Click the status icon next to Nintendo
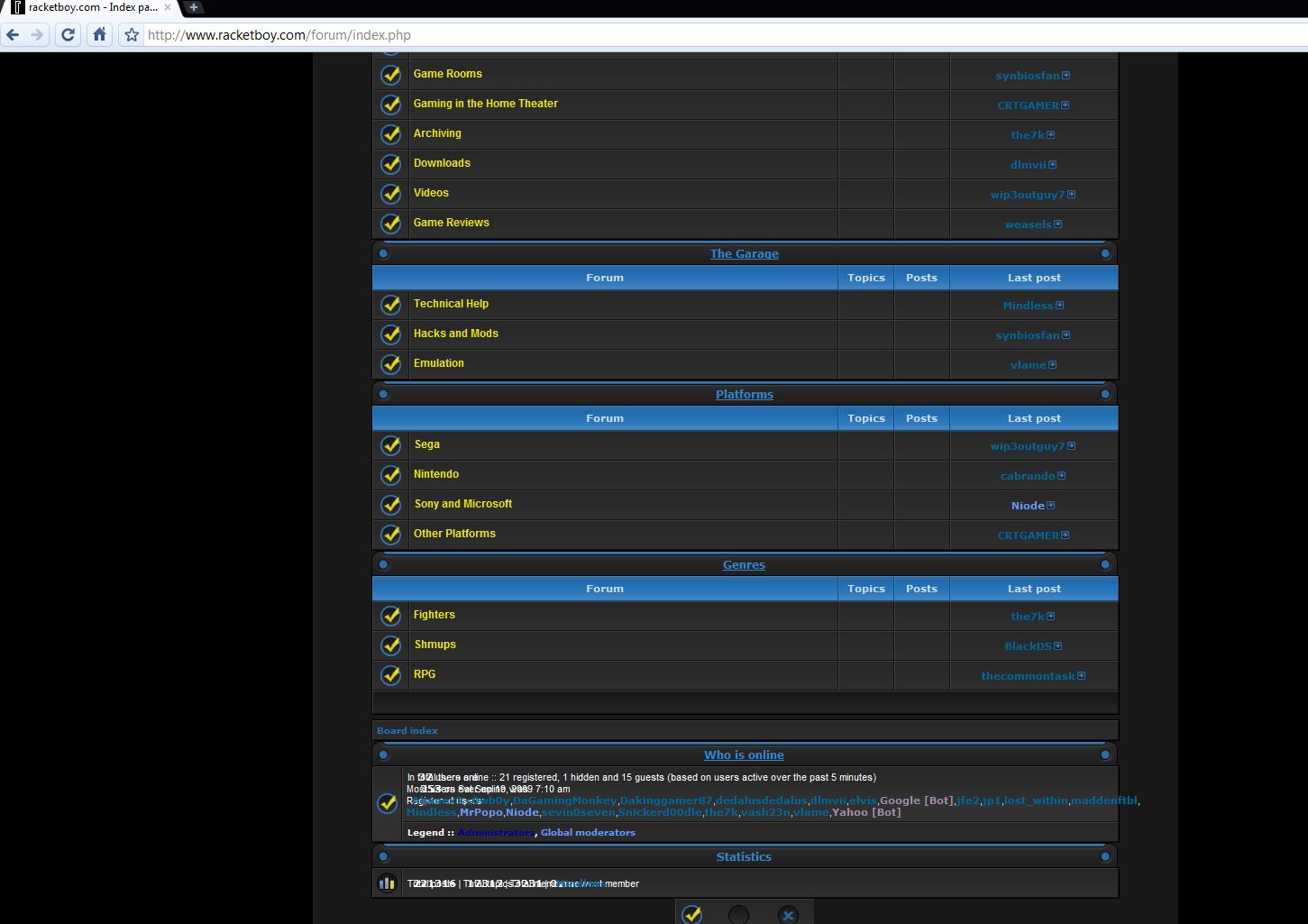The width and height of the screenshot is (1308, 924). coord(390,474)
